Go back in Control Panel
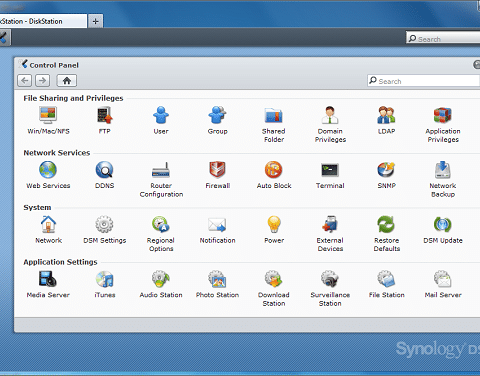Image resolution: width=480 pixels, height=376 pixels. click(x=25, y=80)
